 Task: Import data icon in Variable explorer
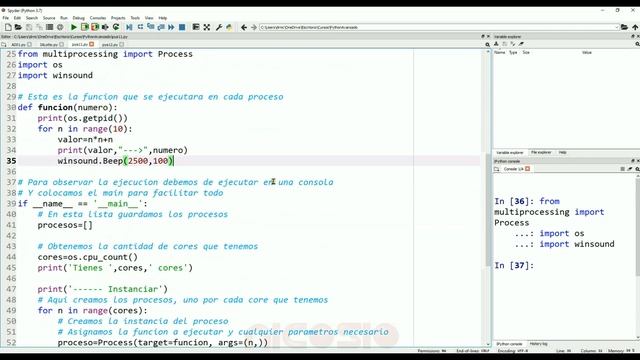[x=496, y=44]
